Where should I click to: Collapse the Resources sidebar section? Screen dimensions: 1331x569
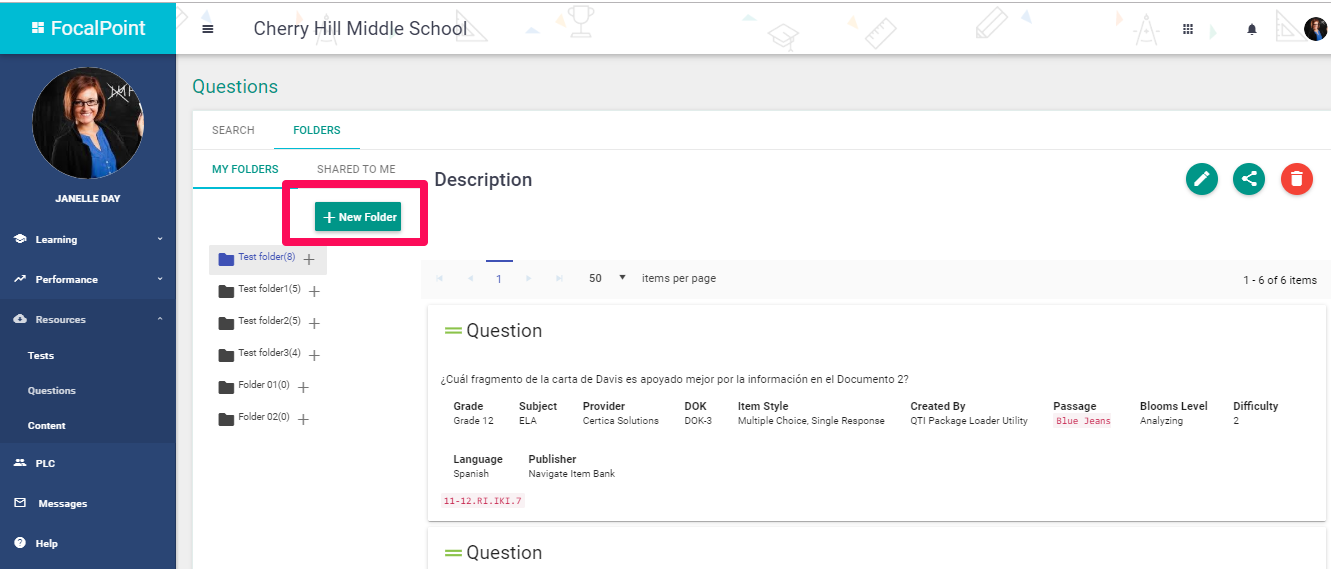click(88, 319)
